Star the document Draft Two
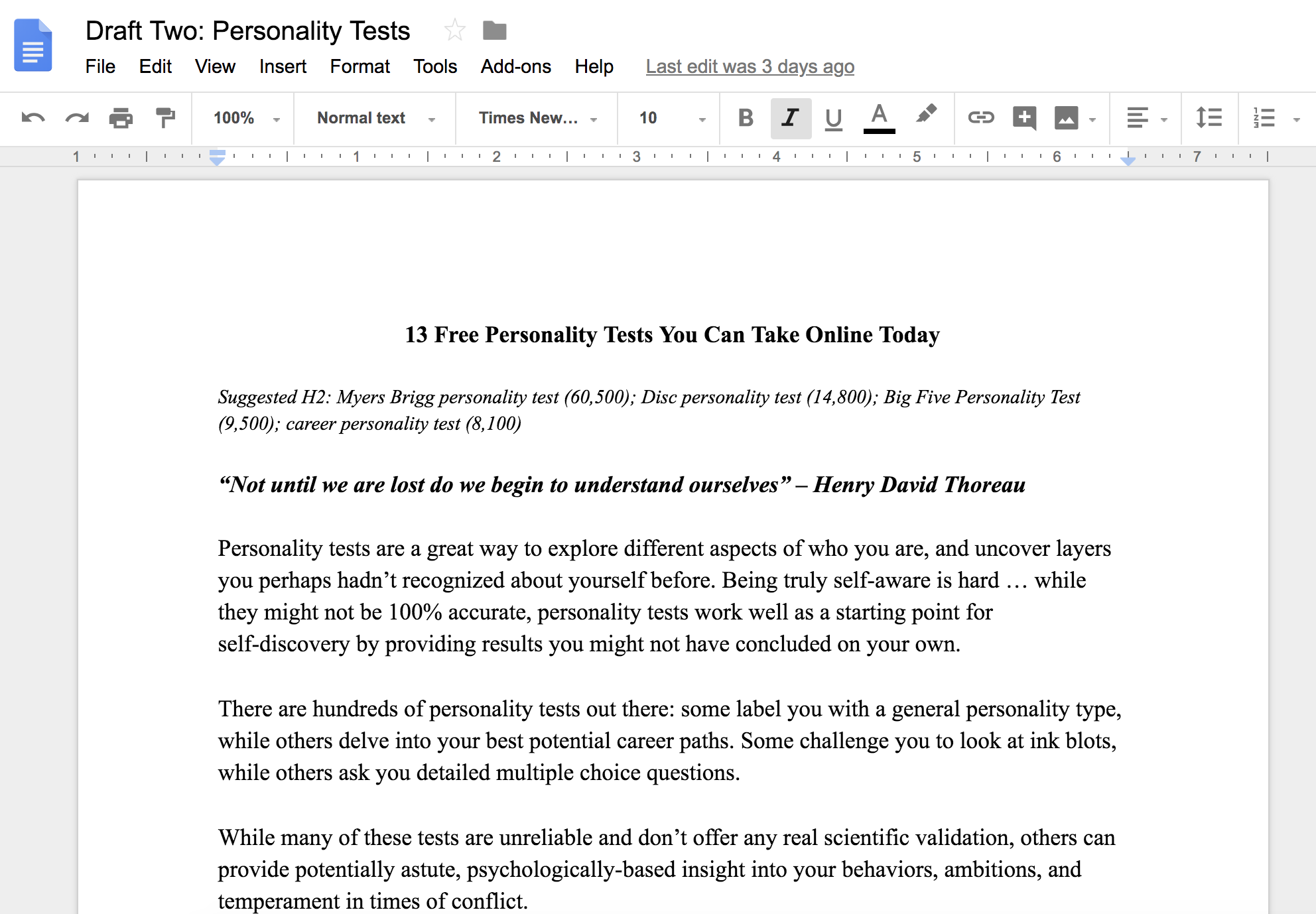1316x914 pixels. 454,31
